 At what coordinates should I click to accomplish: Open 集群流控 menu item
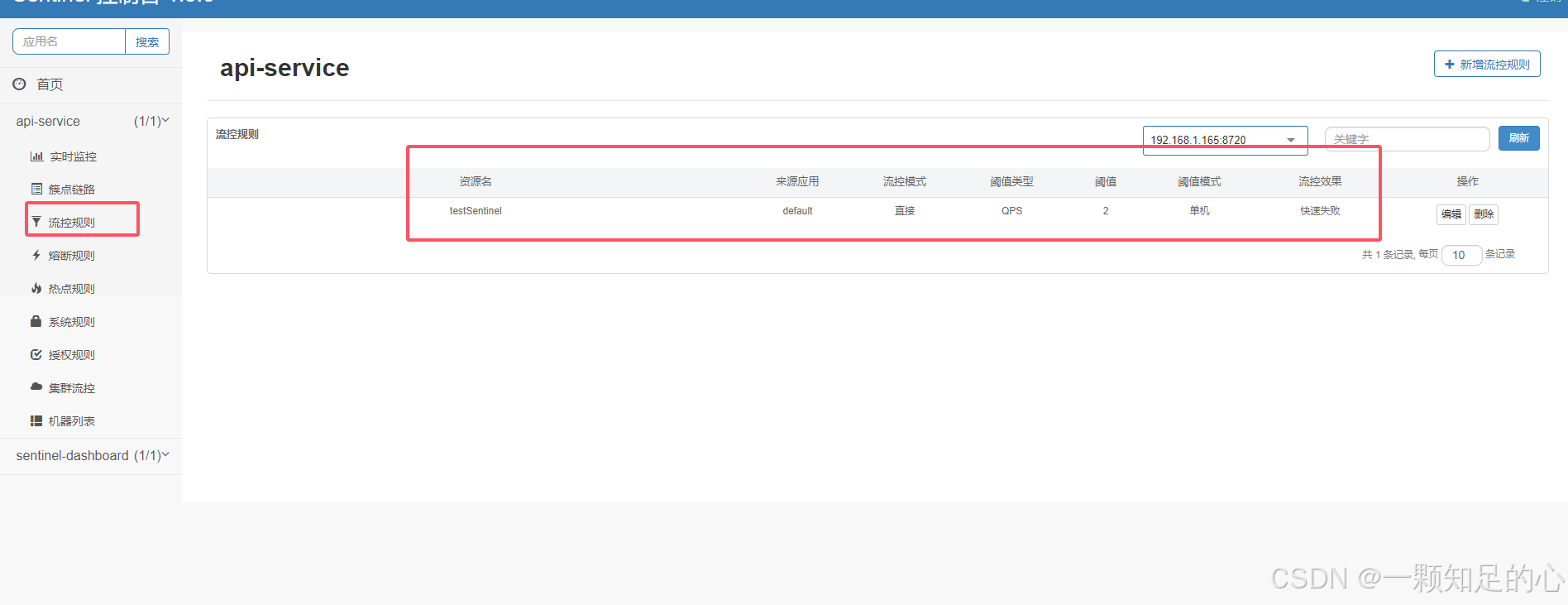[x=71, y=388]
